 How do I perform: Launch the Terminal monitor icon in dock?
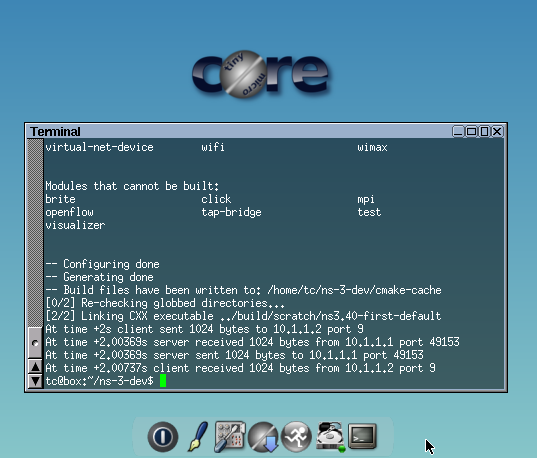tap(362, 436)
